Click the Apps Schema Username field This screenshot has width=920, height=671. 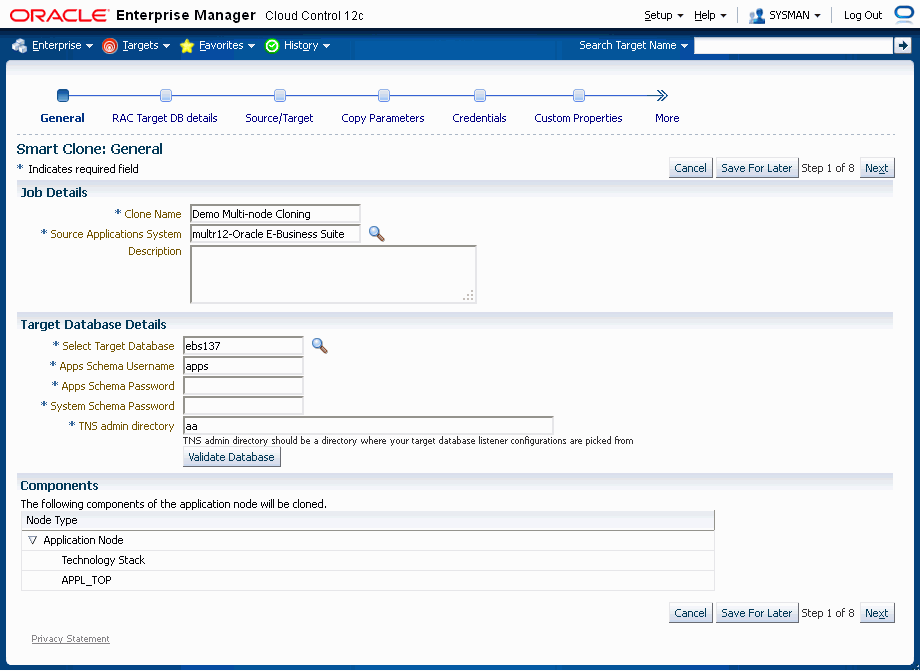(243, 366)
